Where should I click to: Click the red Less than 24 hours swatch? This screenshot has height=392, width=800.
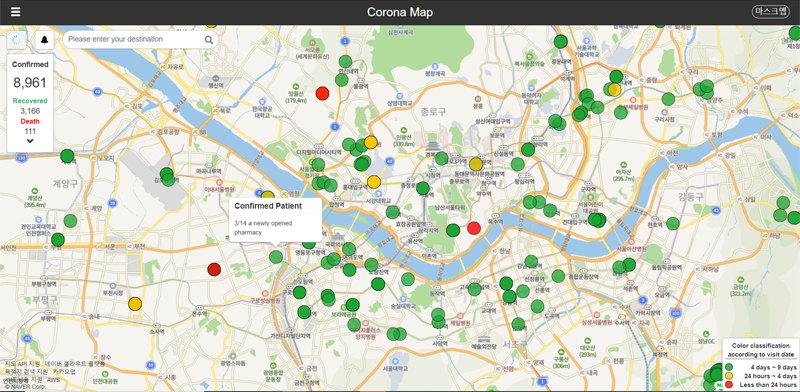click(x=729, y=384)
